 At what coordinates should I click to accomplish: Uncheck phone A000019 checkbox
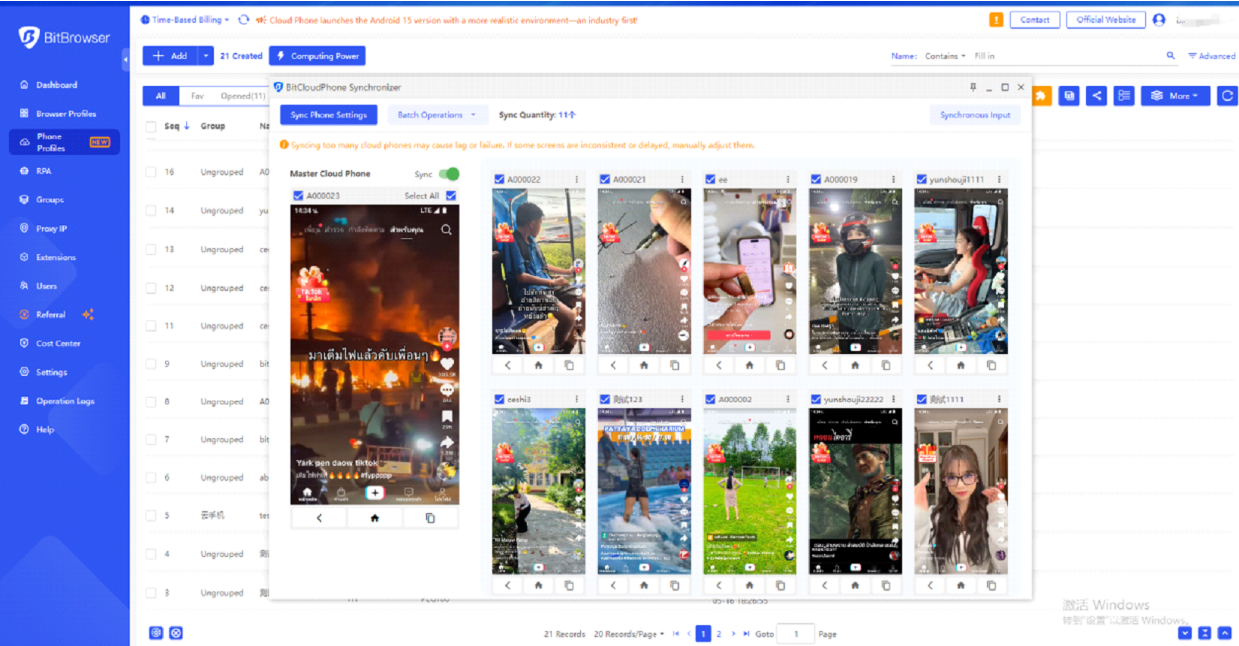tap(816, 179)
